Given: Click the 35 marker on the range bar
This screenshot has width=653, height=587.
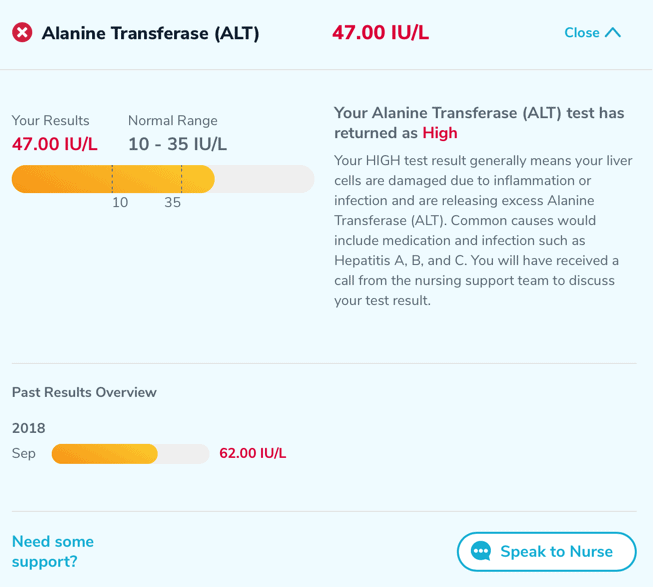Looking at the screenshot, I should [172, 202].
